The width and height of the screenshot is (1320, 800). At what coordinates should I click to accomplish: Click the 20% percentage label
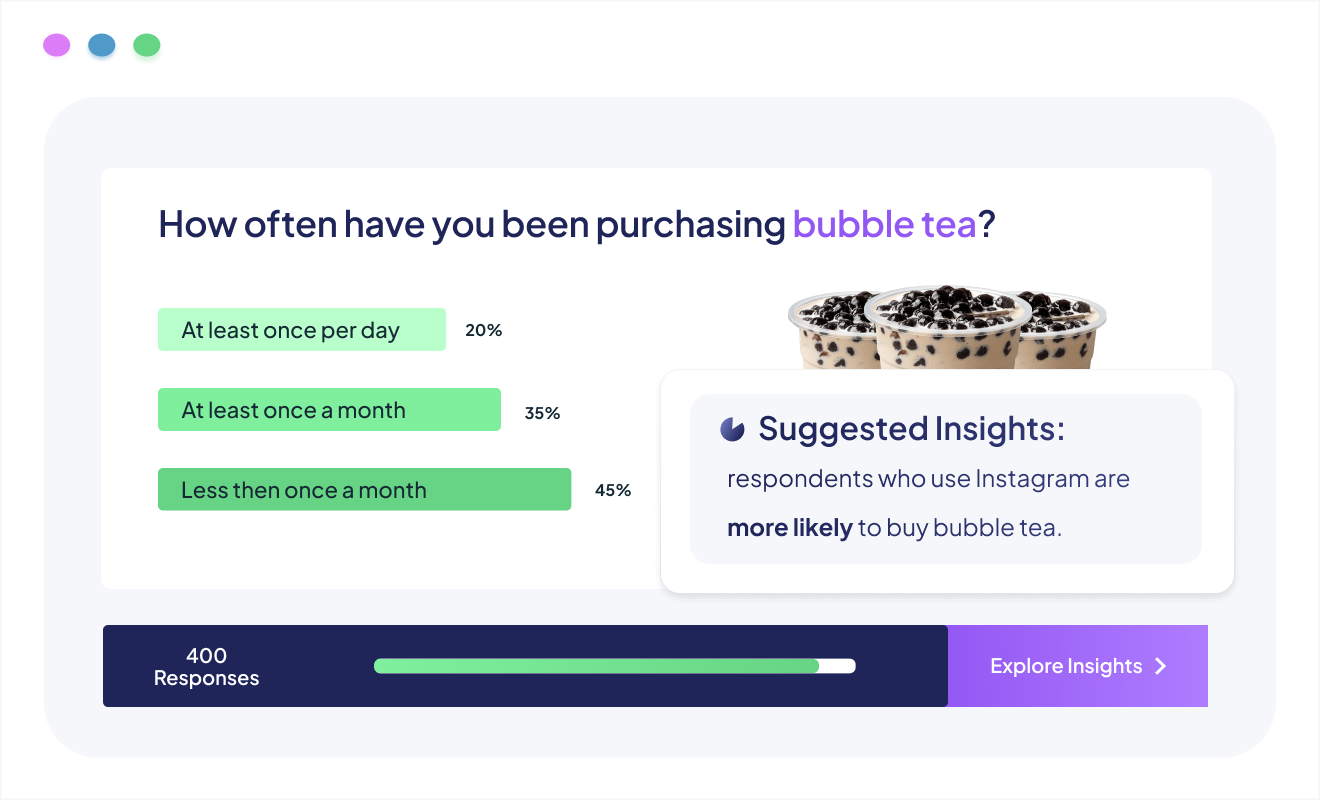point(483,330)
